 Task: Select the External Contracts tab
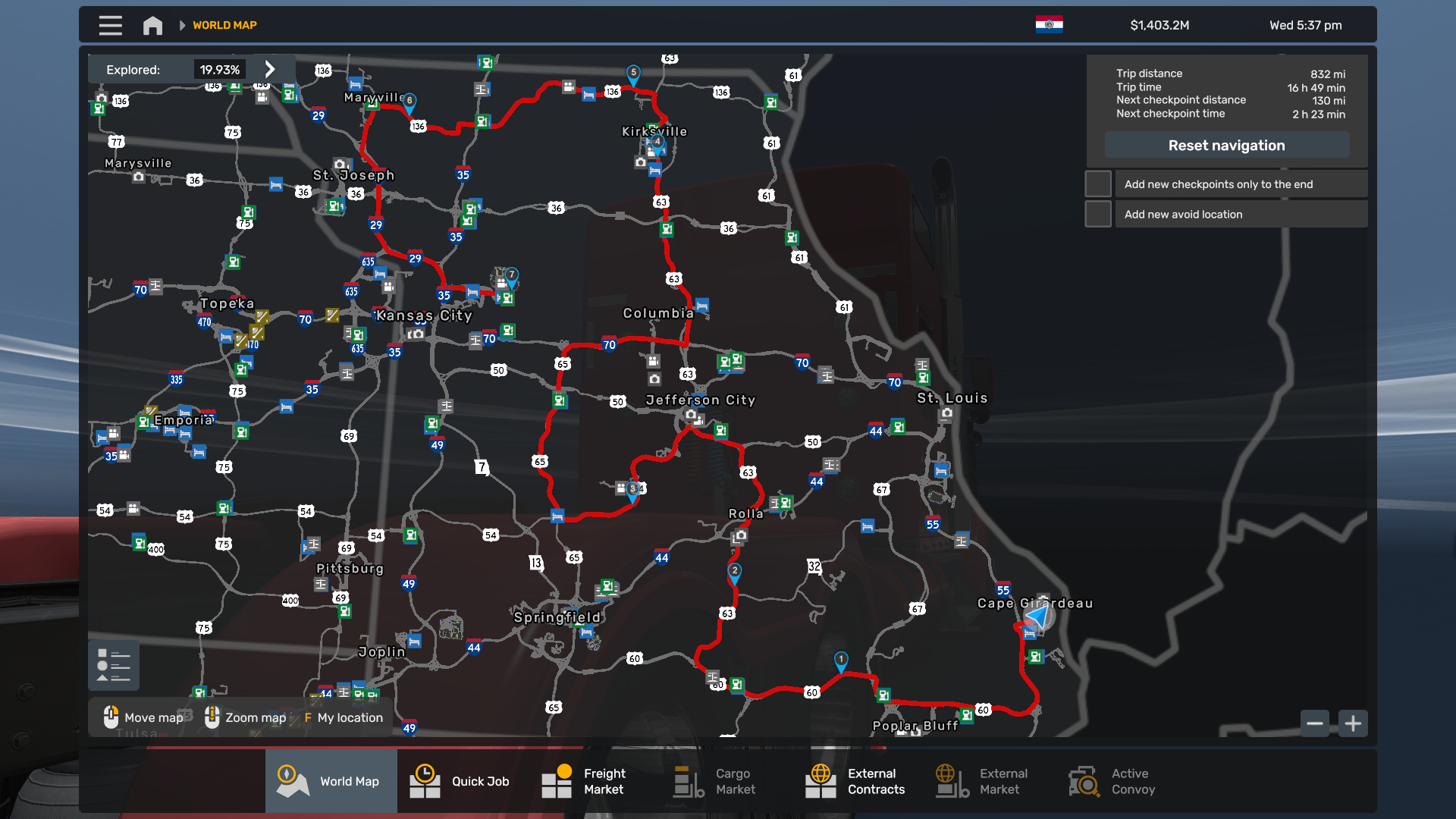tap(857, 781)
